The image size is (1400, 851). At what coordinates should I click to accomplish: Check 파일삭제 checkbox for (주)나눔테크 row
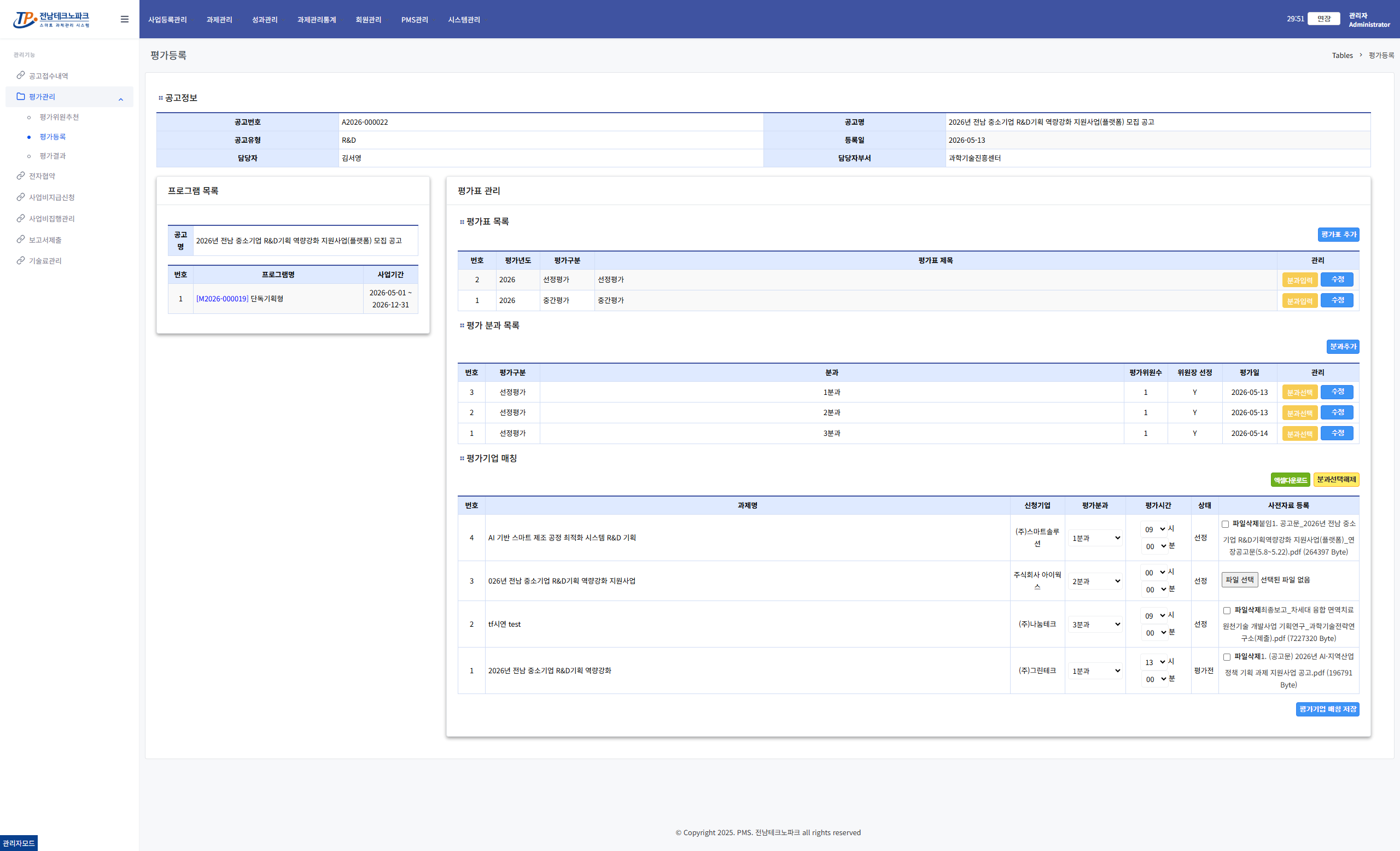[x=1227, y=610]
